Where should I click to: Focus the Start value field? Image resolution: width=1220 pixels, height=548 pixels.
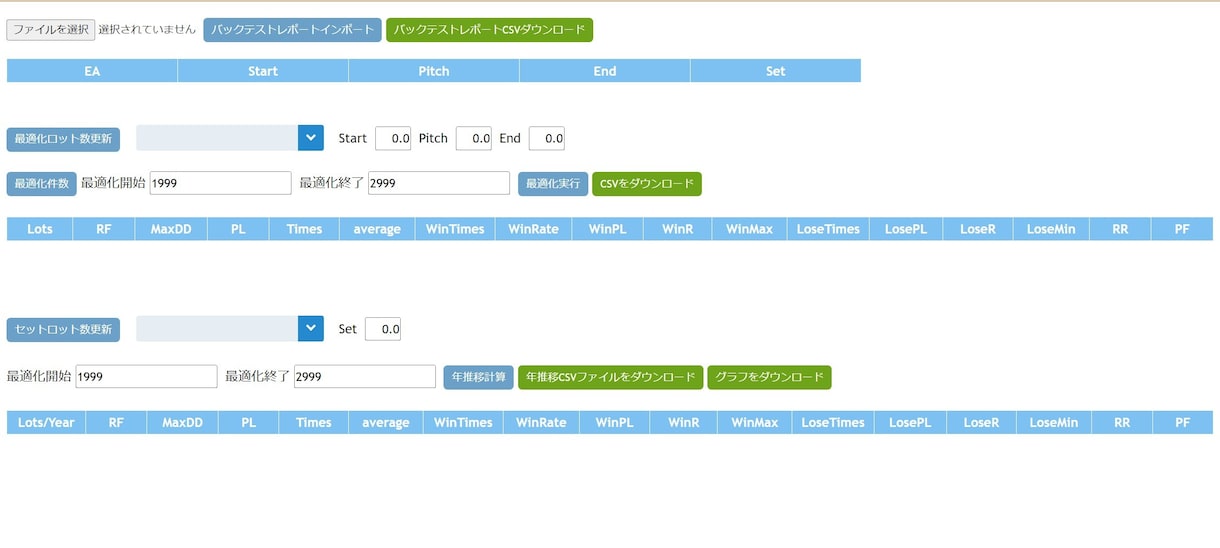[393, 139]
